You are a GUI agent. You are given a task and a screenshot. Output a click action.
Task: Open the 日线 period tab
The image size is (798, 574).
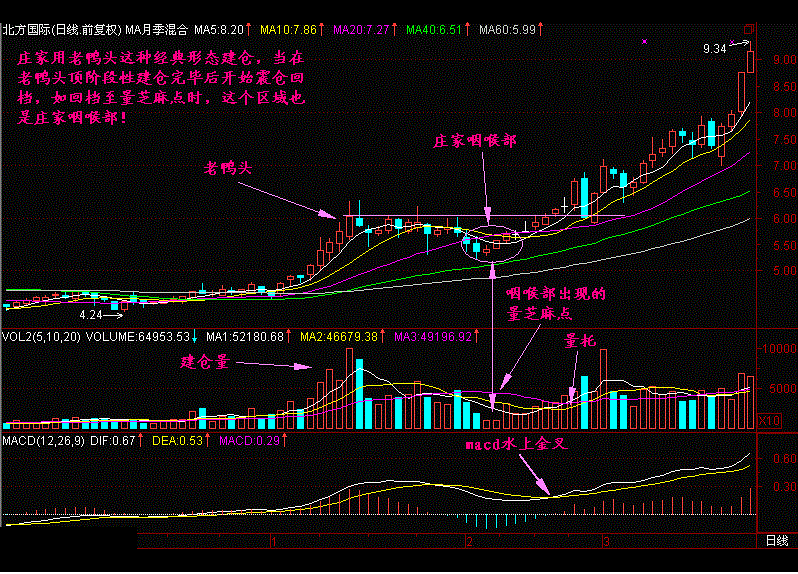775,541
